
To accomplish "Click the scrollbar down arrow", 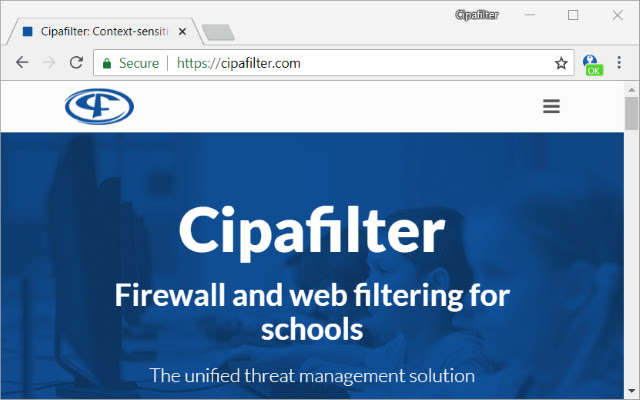I will click(x=631, y=391).
